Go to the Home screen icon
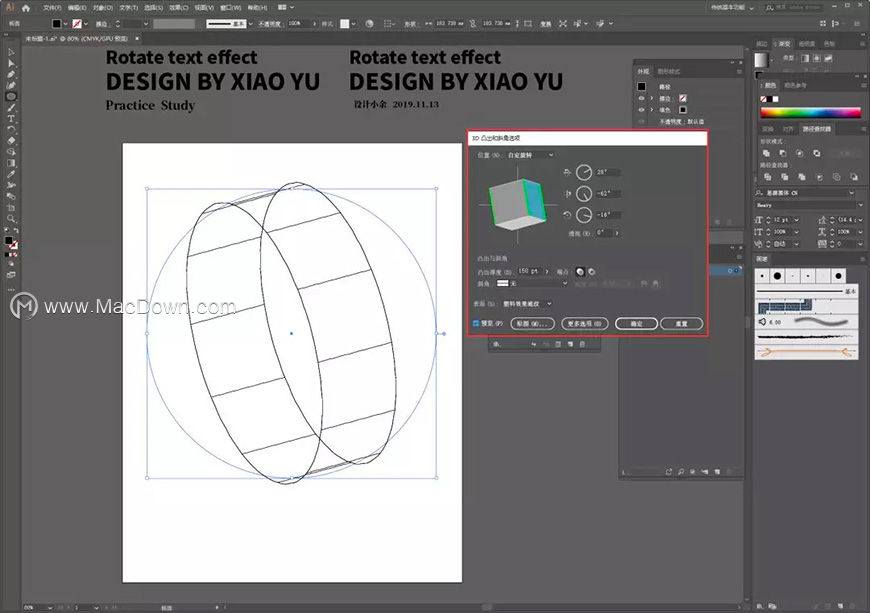This screenshot has width=870, height=613. [26, 8]
